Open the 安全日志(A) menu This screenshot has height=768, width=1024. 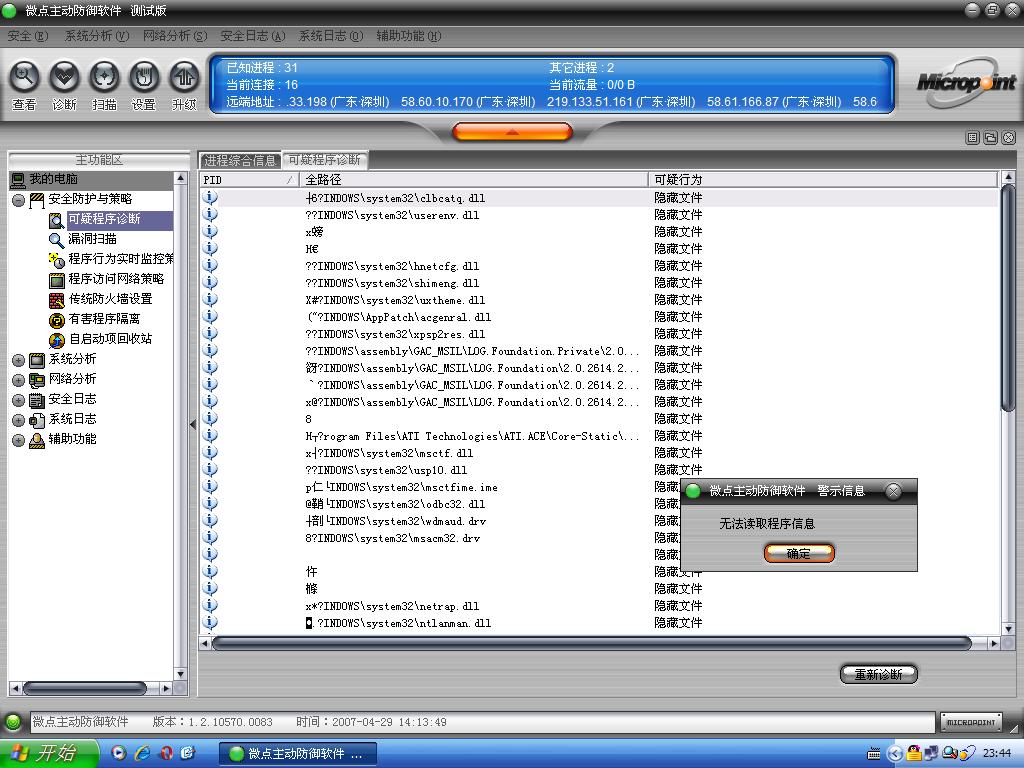click(253, 36)
